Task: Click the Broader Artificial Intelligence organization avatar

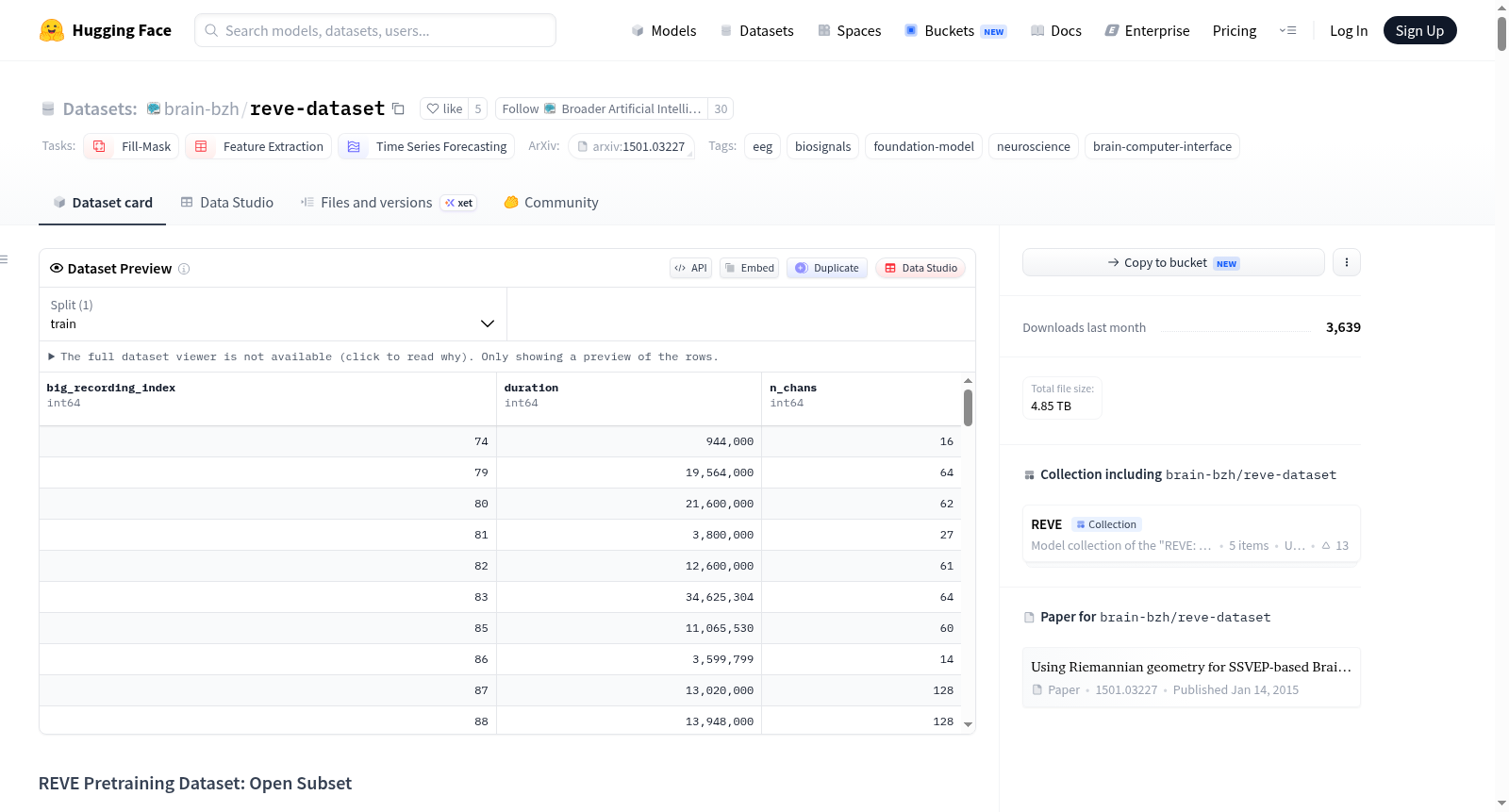Action: coord(550,109)
